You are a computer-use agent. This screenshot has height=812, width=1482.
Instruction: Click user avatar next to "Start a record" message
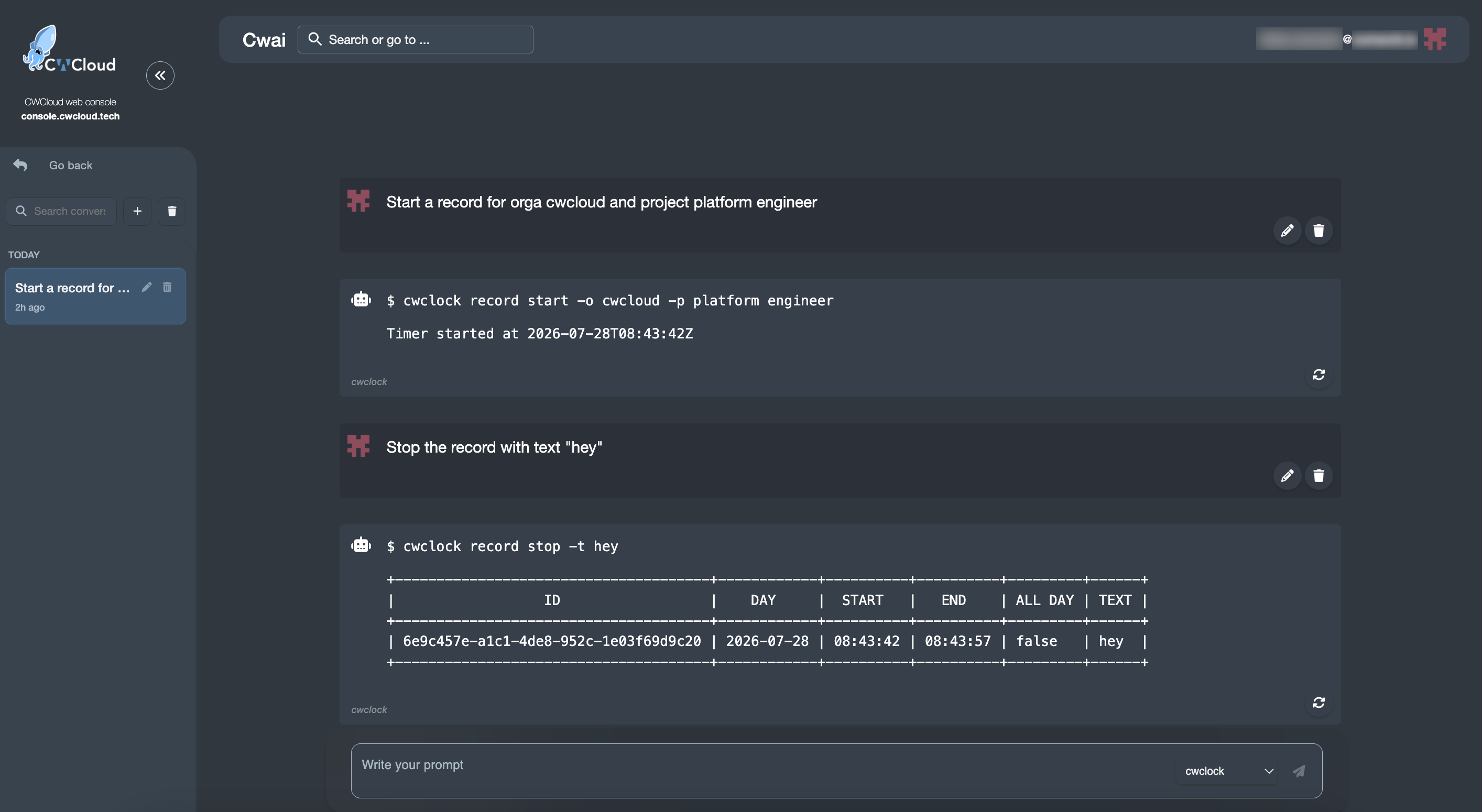tap(358, 201)
